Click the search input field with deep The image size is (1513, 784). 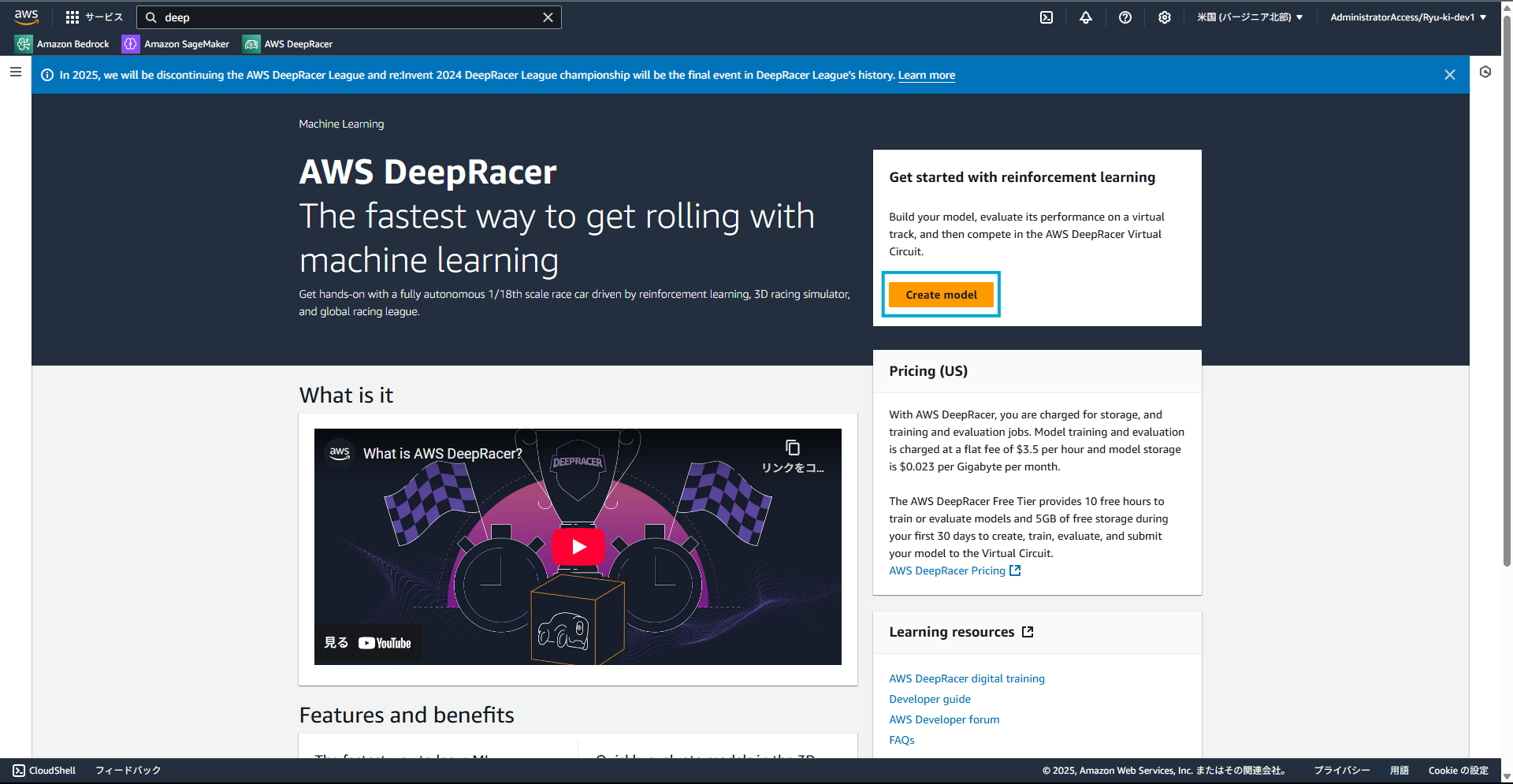(348, 17)
